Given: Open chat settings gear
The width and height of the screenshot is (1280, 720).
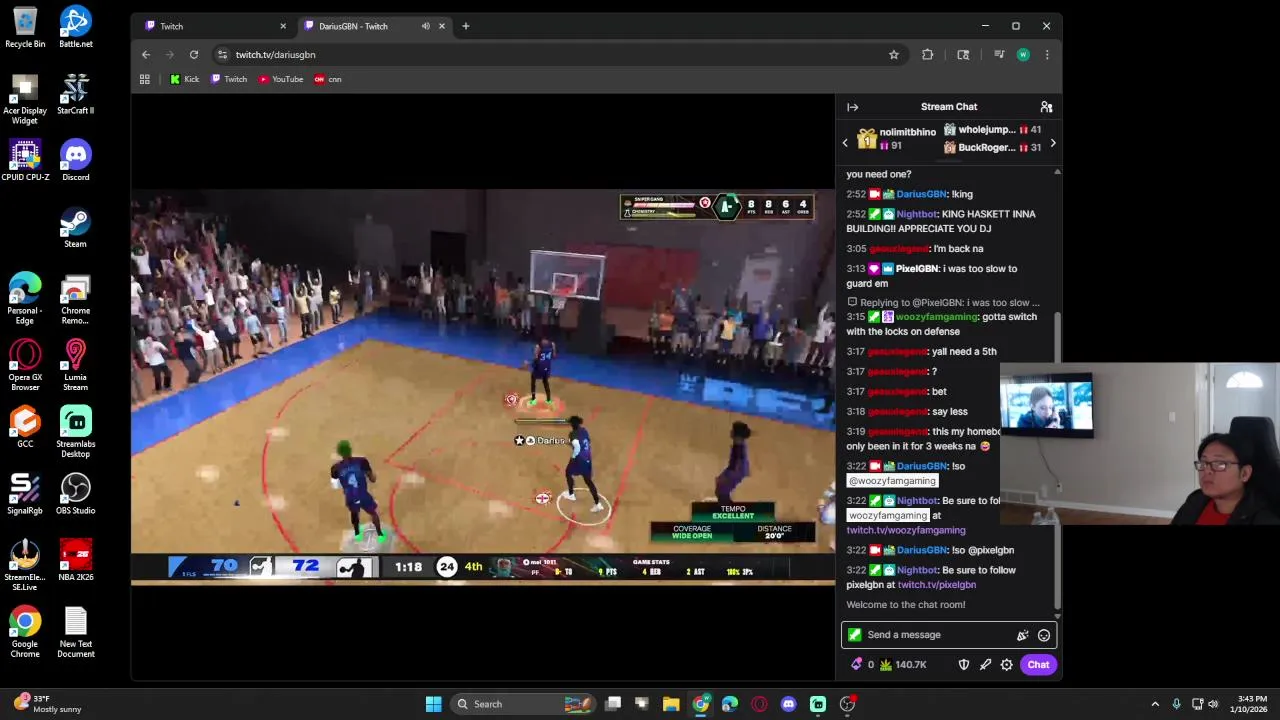Looking at the screenshot, I should (1007, 665).
